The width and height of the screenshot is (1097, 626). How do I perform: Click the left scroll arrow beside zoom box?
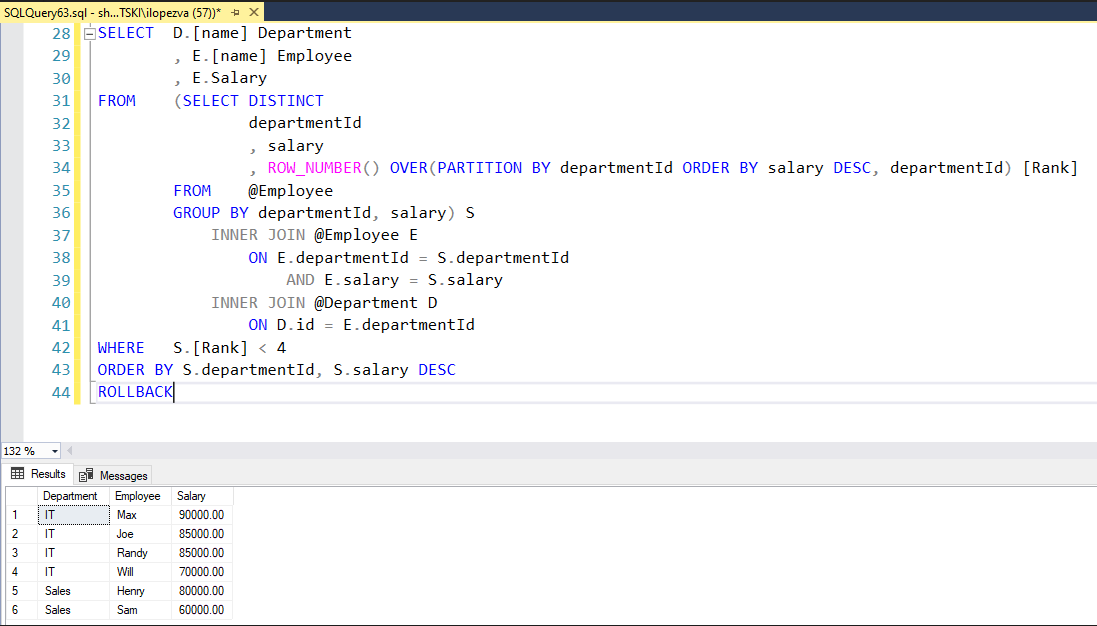click(69, 451)
